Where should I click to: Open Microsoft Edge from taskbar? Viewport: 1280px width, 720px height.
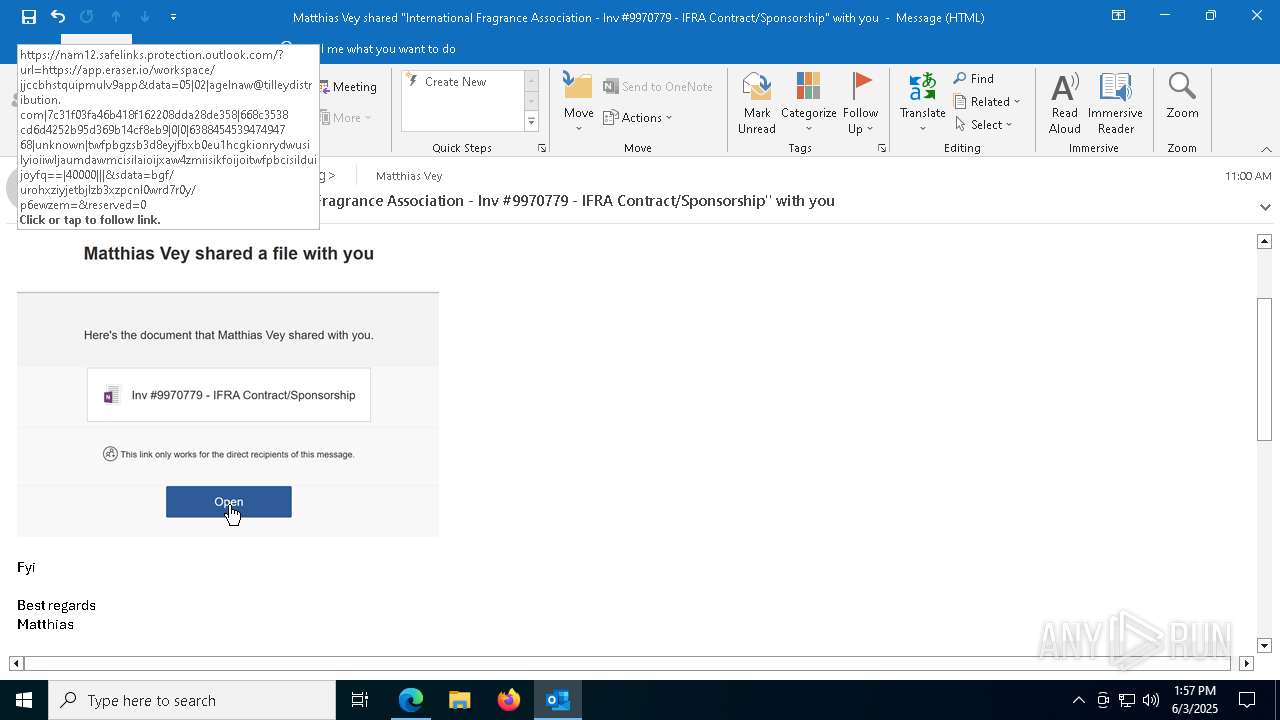[411, 700]
